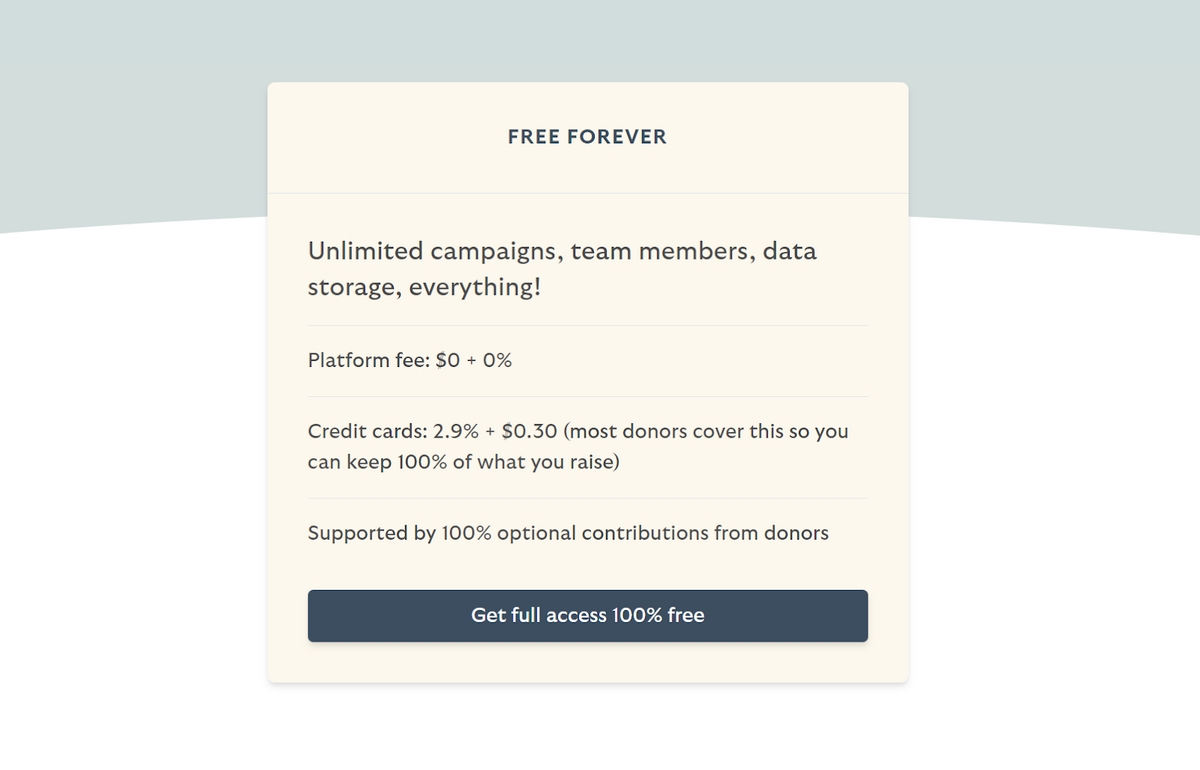The height and width of the screenshot is (770, 1200).
Task: Click the word "FREE" in the card heading
Action: pos(534,137)
